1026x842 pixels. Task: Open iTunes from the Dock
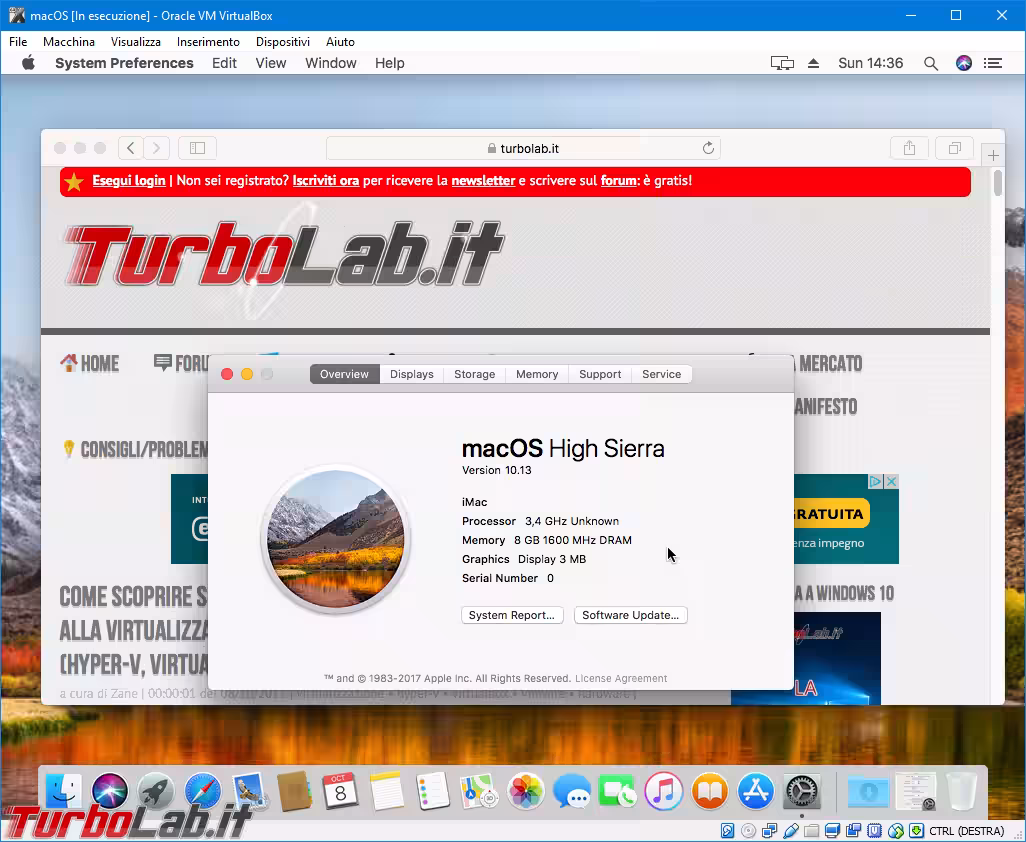tap(663, 792)
